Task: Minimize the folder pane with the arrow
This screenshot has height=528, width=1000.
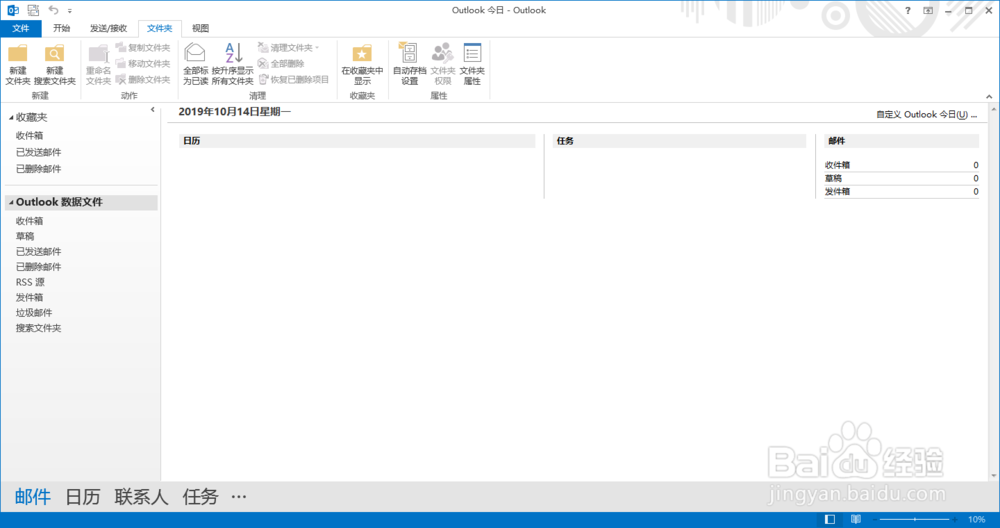Action: click(152, 110)
